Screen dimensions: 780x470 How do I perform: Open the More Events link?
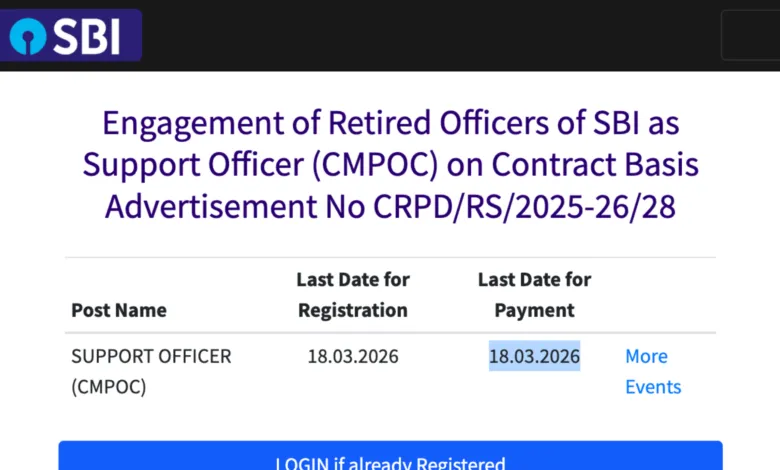click(x=652, y=371)
